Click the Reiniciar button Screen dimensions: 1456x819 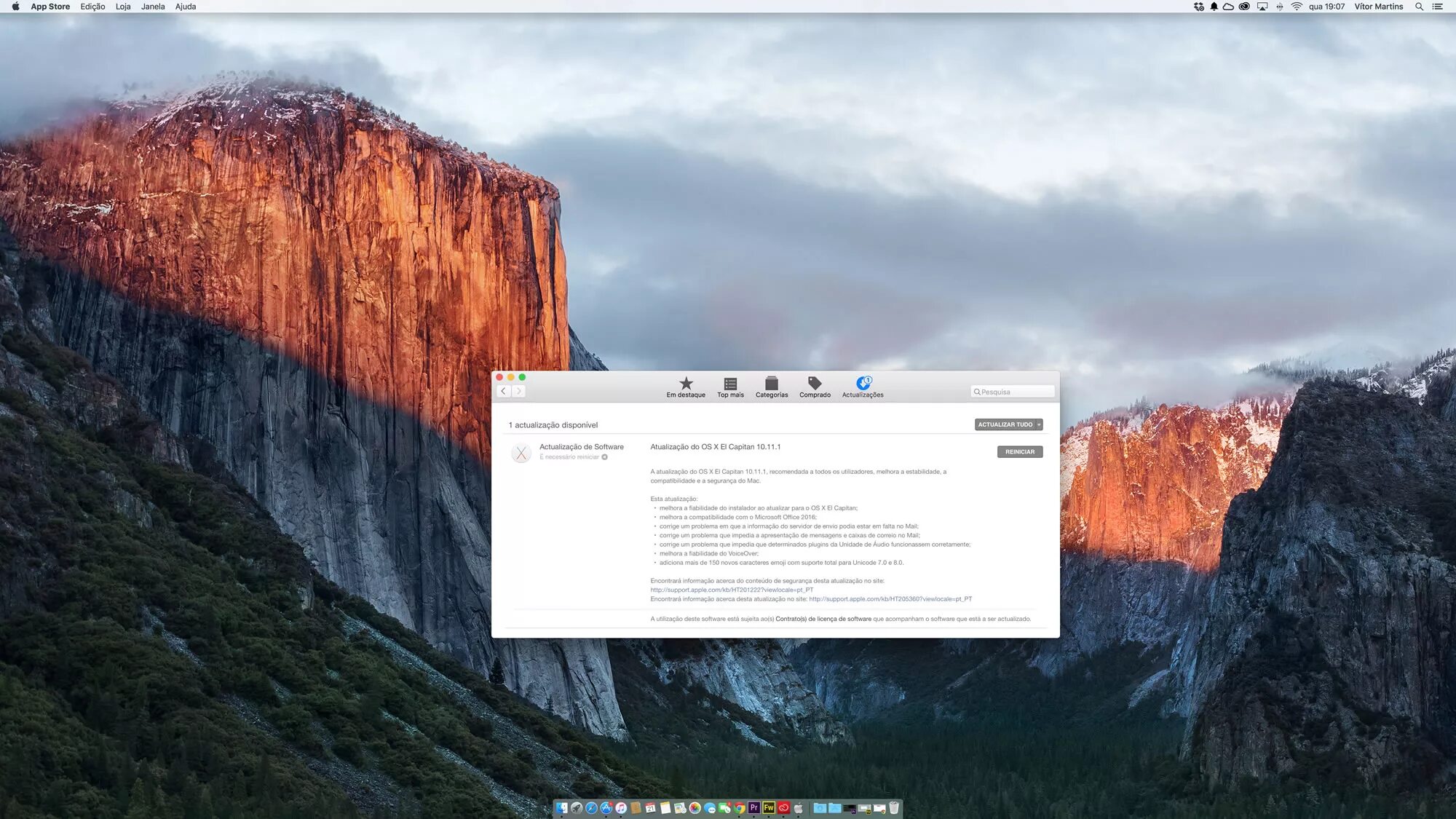click(1019, 452)
